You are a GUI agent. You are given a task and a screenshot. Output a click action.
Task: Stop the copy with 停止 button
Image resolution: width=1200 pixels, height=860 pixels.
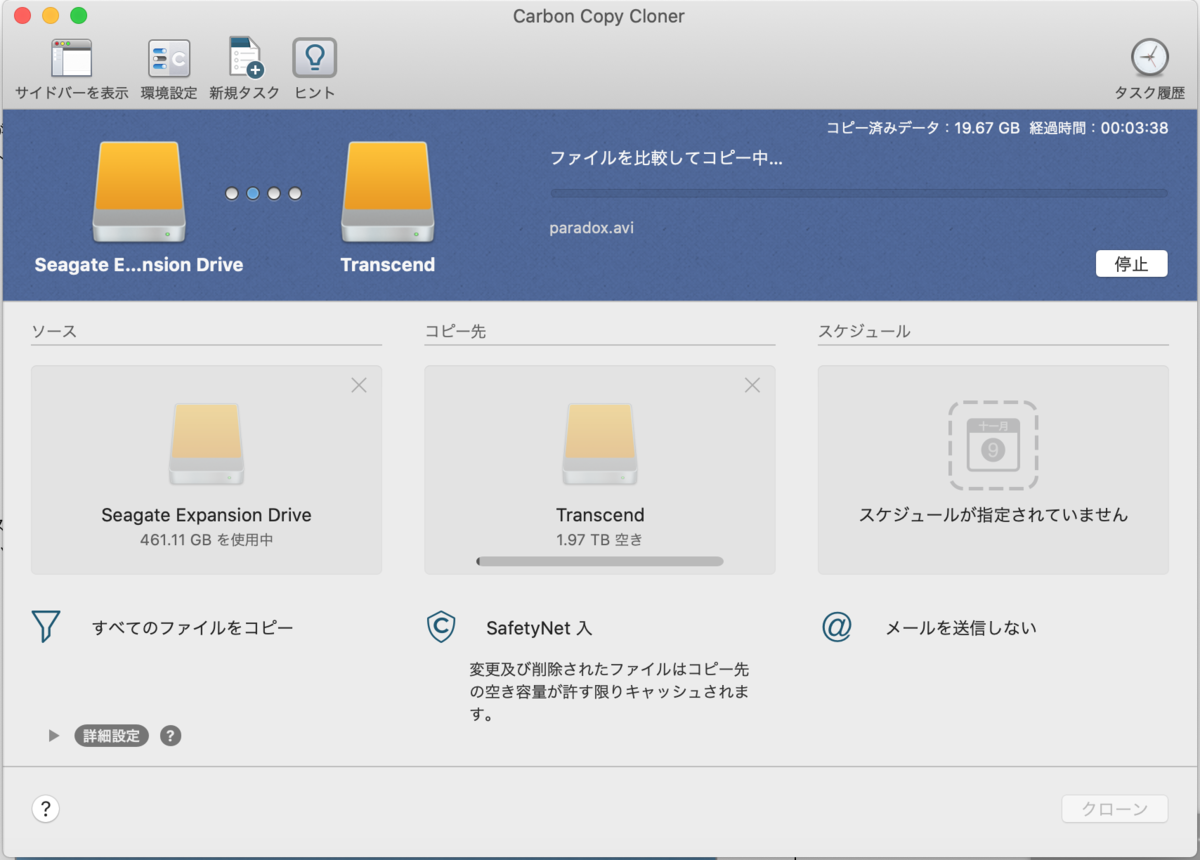pos(1131,264)
